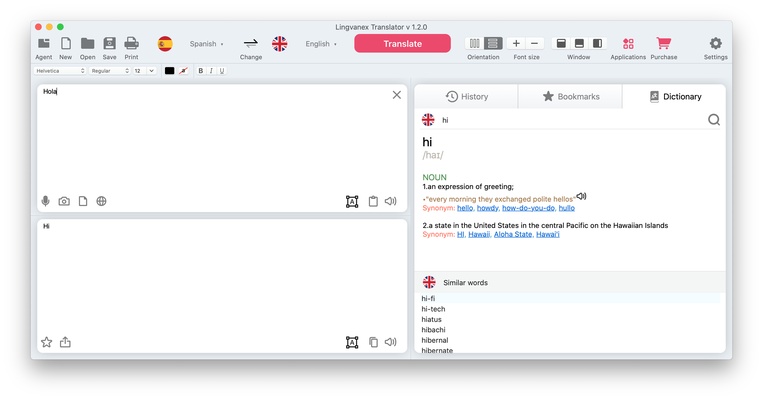Screen dimensions: 763x400
Task: Swap languages with Change arrows
Action: [x=251, y=44]
